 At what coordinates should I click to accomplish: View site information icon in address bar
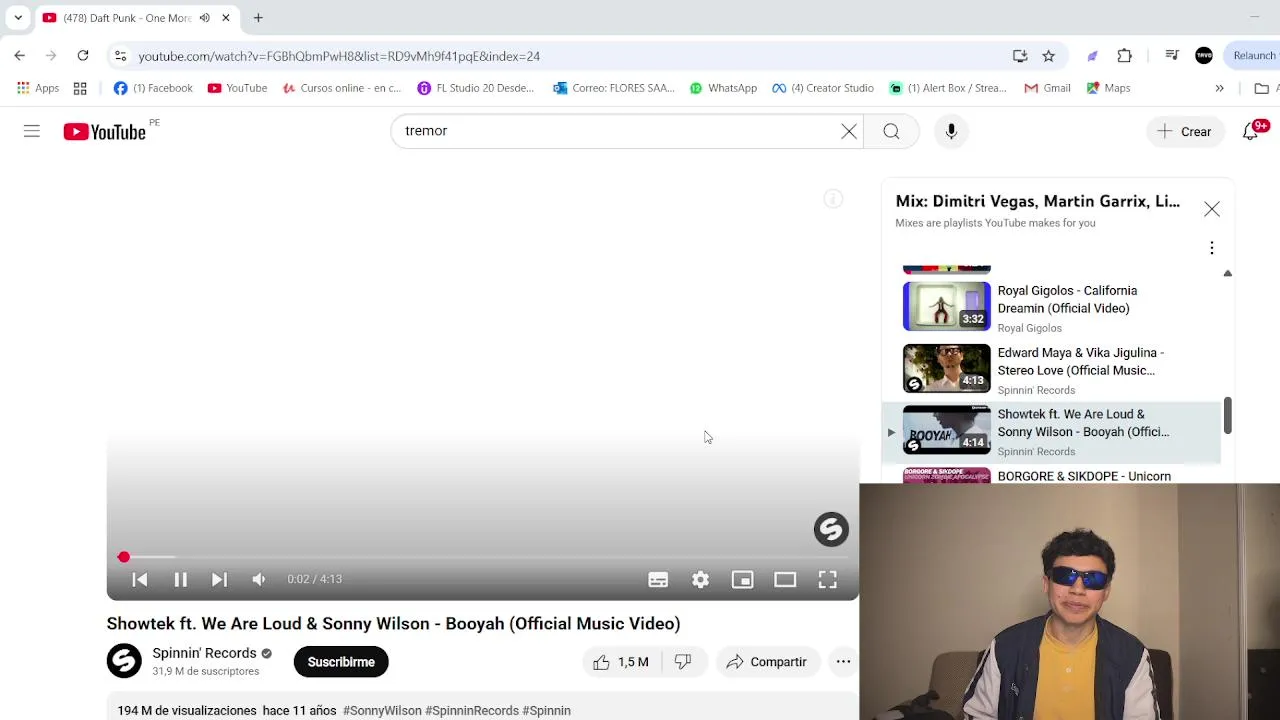(120, 56)
